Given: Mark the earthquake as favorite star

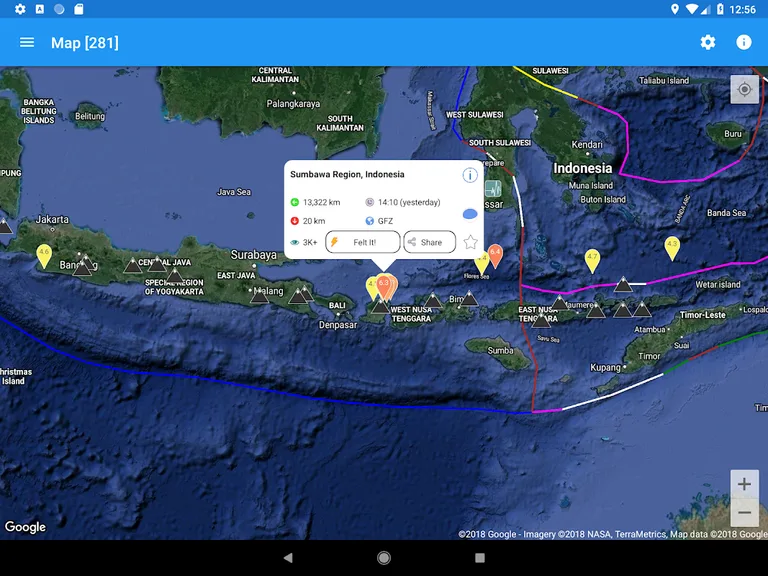Looking at the screenshot, I should tap(470, 242).
